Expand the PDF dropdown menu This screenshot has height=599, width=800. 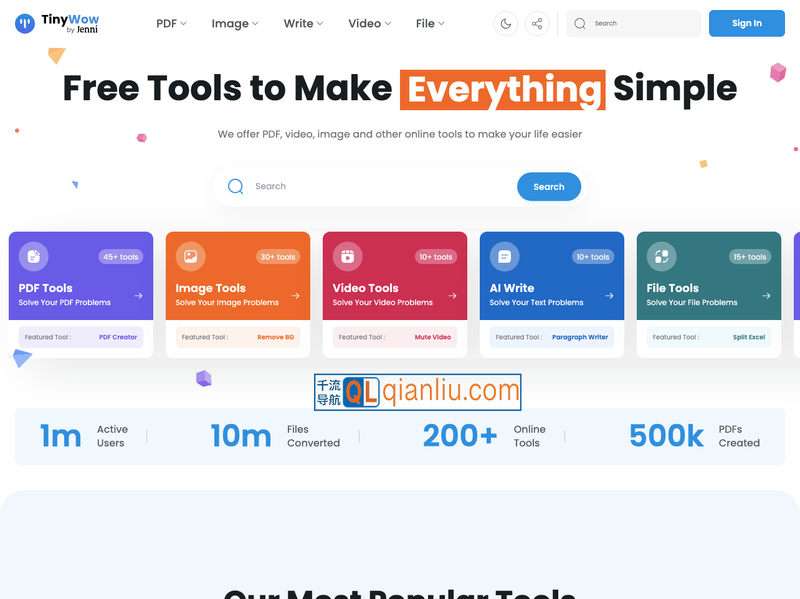(171, 23)
